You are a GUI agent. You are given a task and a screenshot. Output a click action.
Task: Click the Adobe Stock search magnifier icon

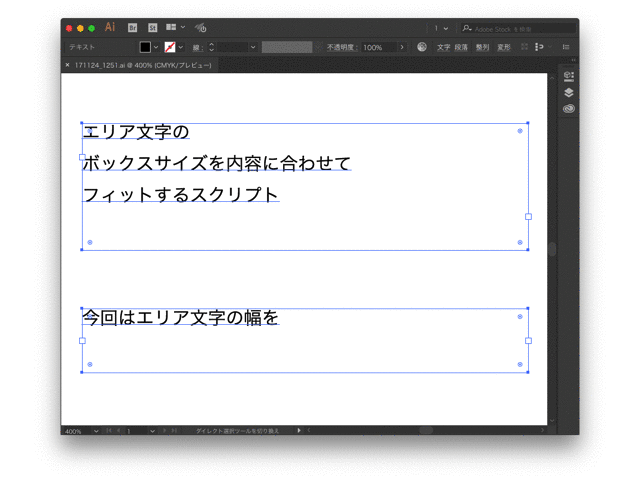[x=467, y=28]
